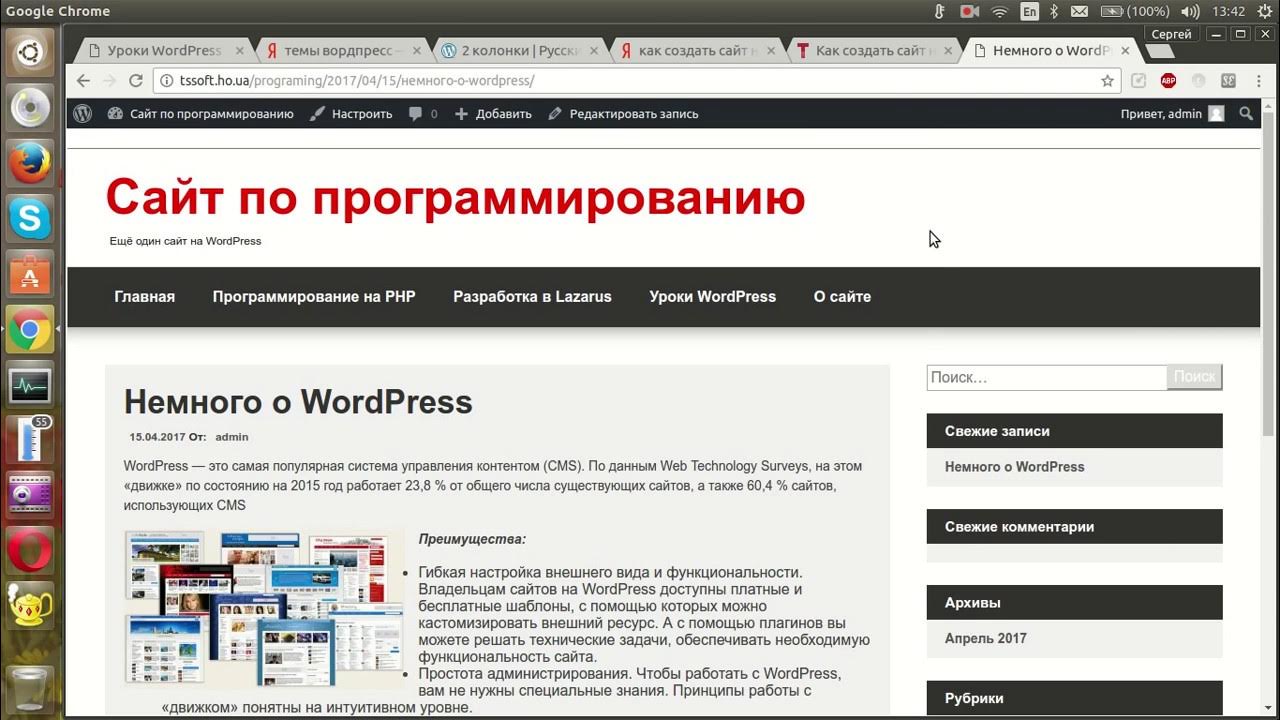The height and width of the screenshot is (720, 1280).
Task: Click the En keyboard layout indicator
Action: (1029, 12)
